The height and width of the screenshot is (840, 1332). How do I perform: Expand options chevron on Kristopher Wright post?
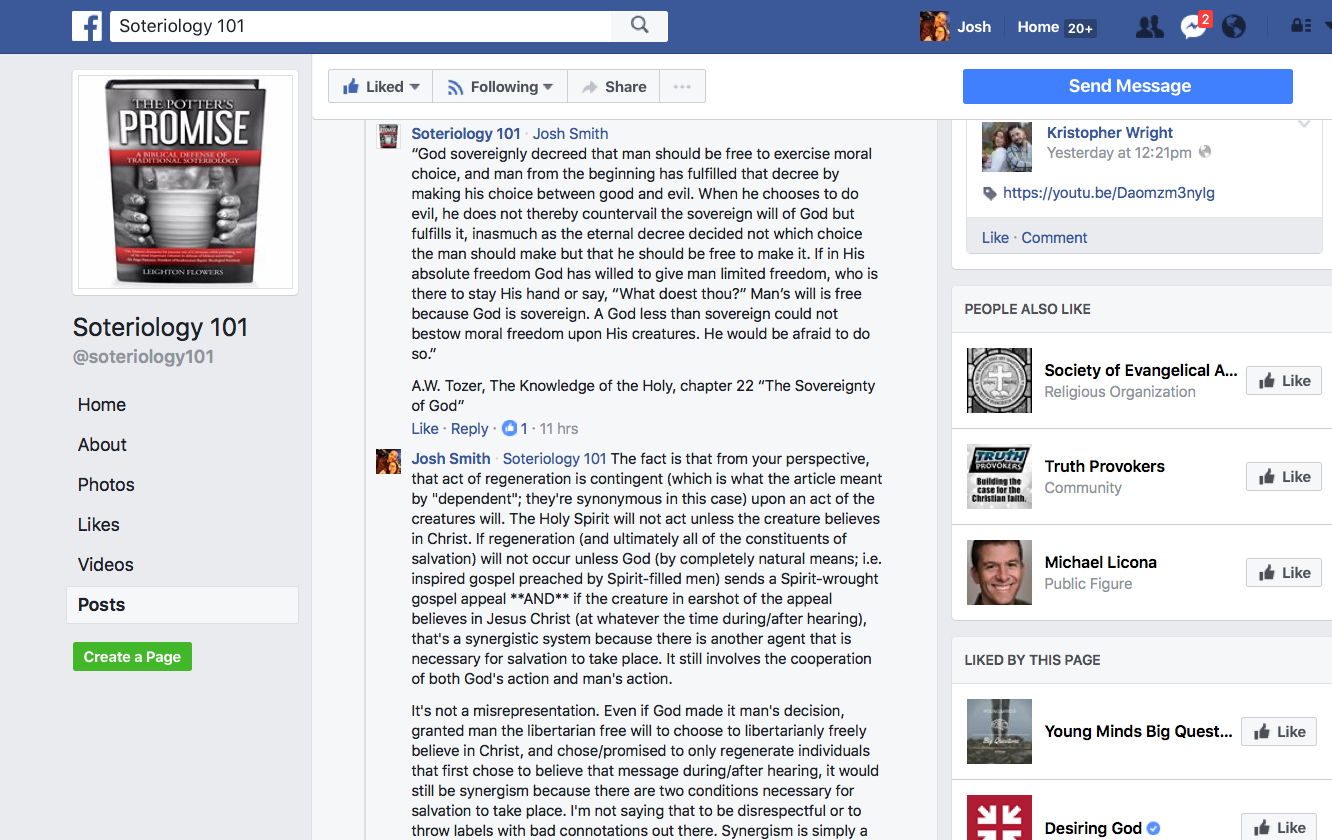click(1304, 123)
